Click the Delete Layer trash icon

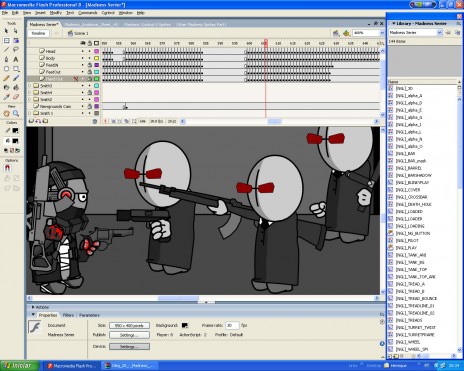pos(95,121)
